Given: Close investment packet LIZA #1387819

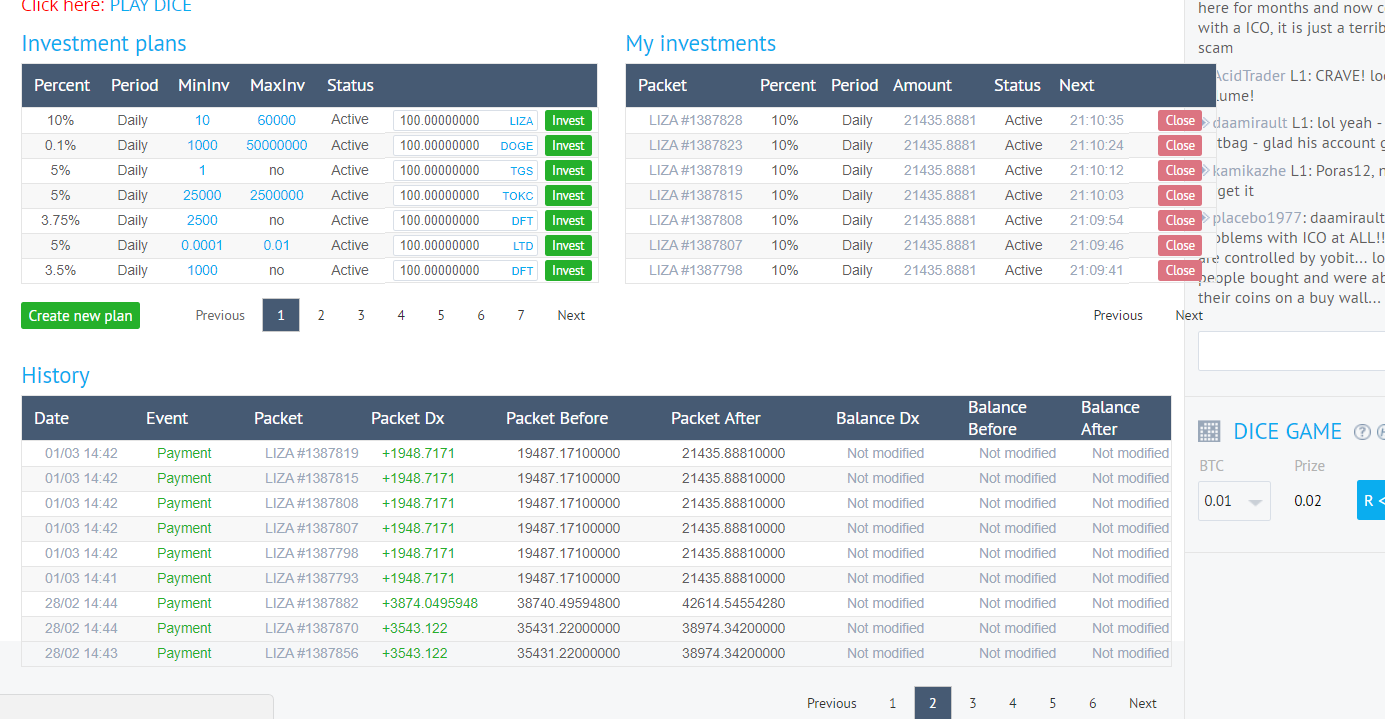Looking at the screenshot, I should pos(1180,170).
